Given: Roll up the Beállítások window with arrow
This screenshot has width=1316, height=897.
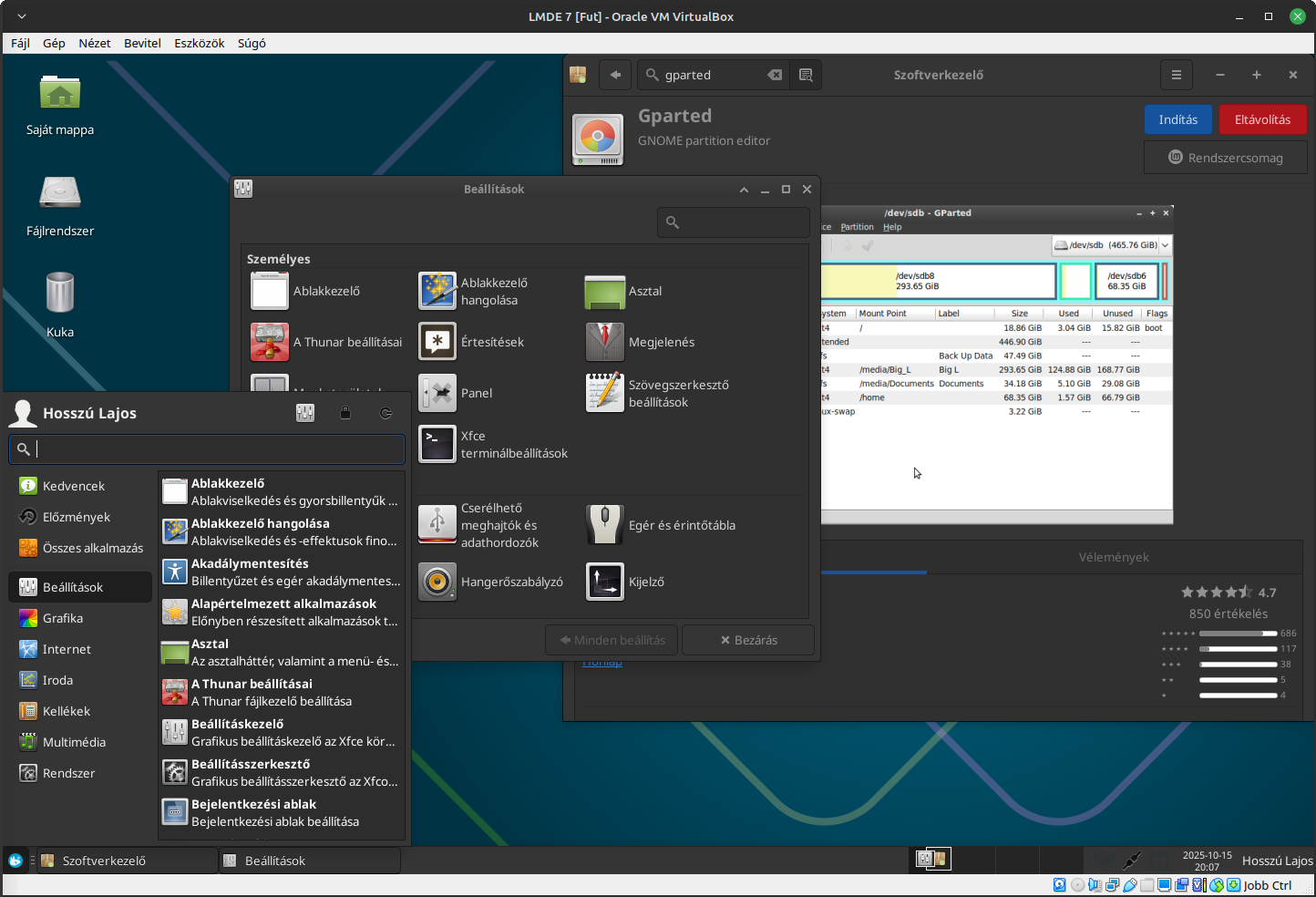Looking at the screenshot, I should pyautogui.click(x=744, y=190).
